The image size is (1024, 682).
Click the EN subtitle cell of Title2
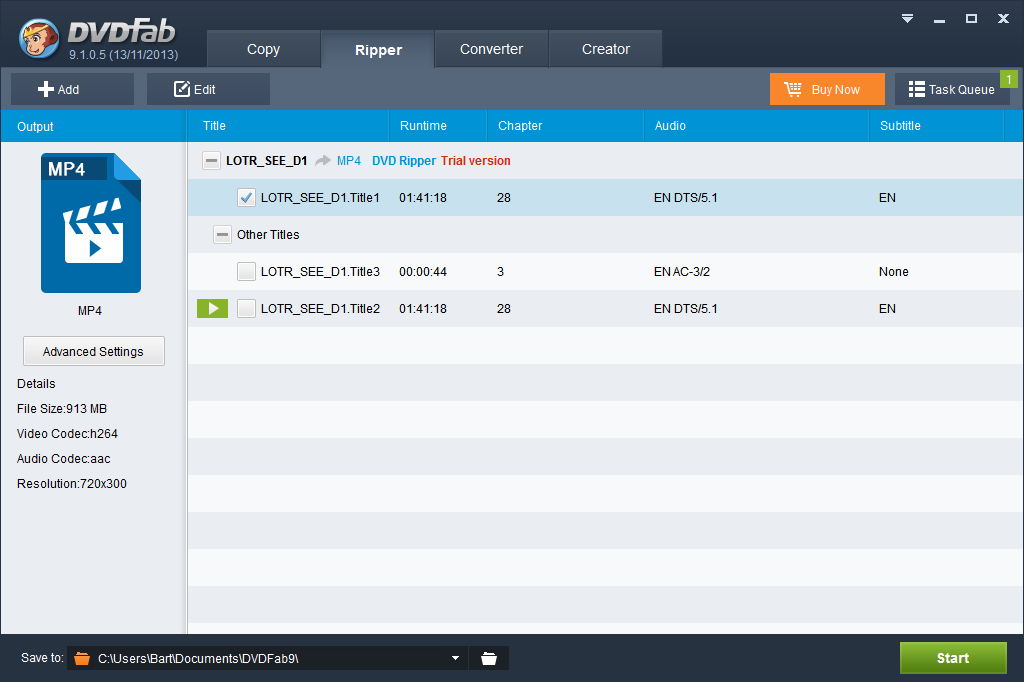click(887, 308)
